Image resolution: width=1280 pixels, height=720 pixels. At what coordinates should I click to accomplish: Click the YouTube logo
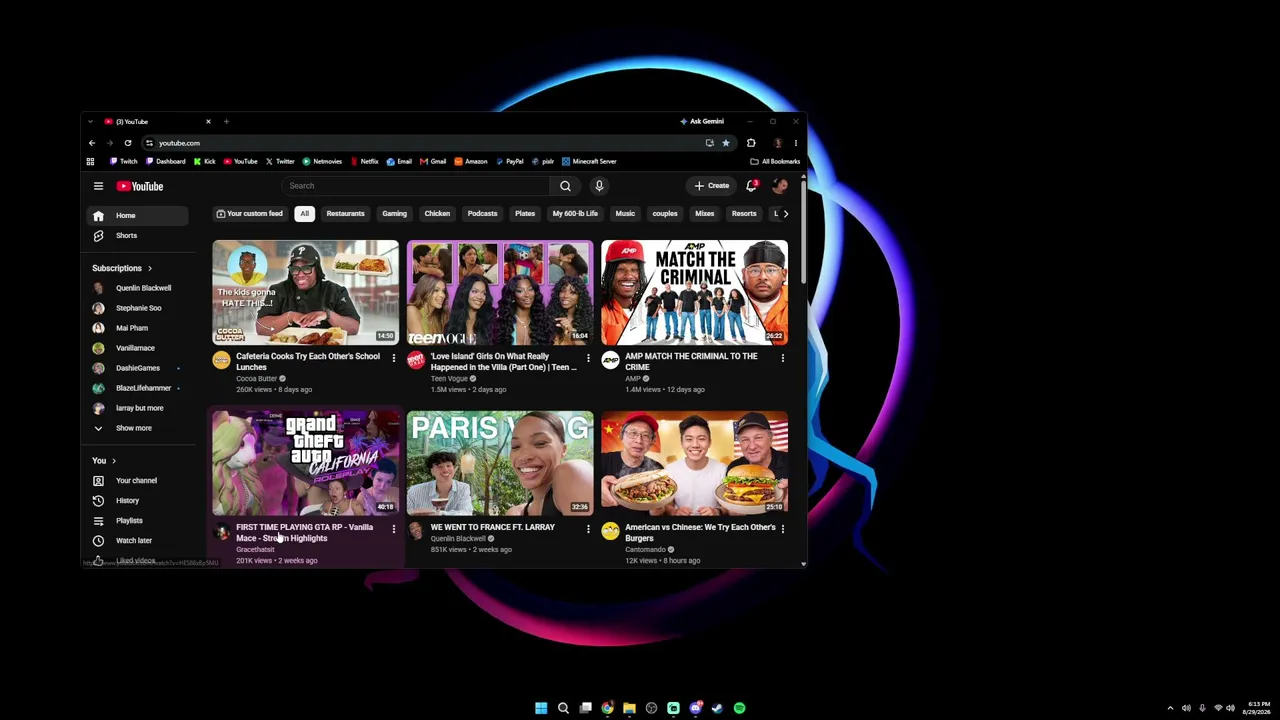(x=140, y=186)
